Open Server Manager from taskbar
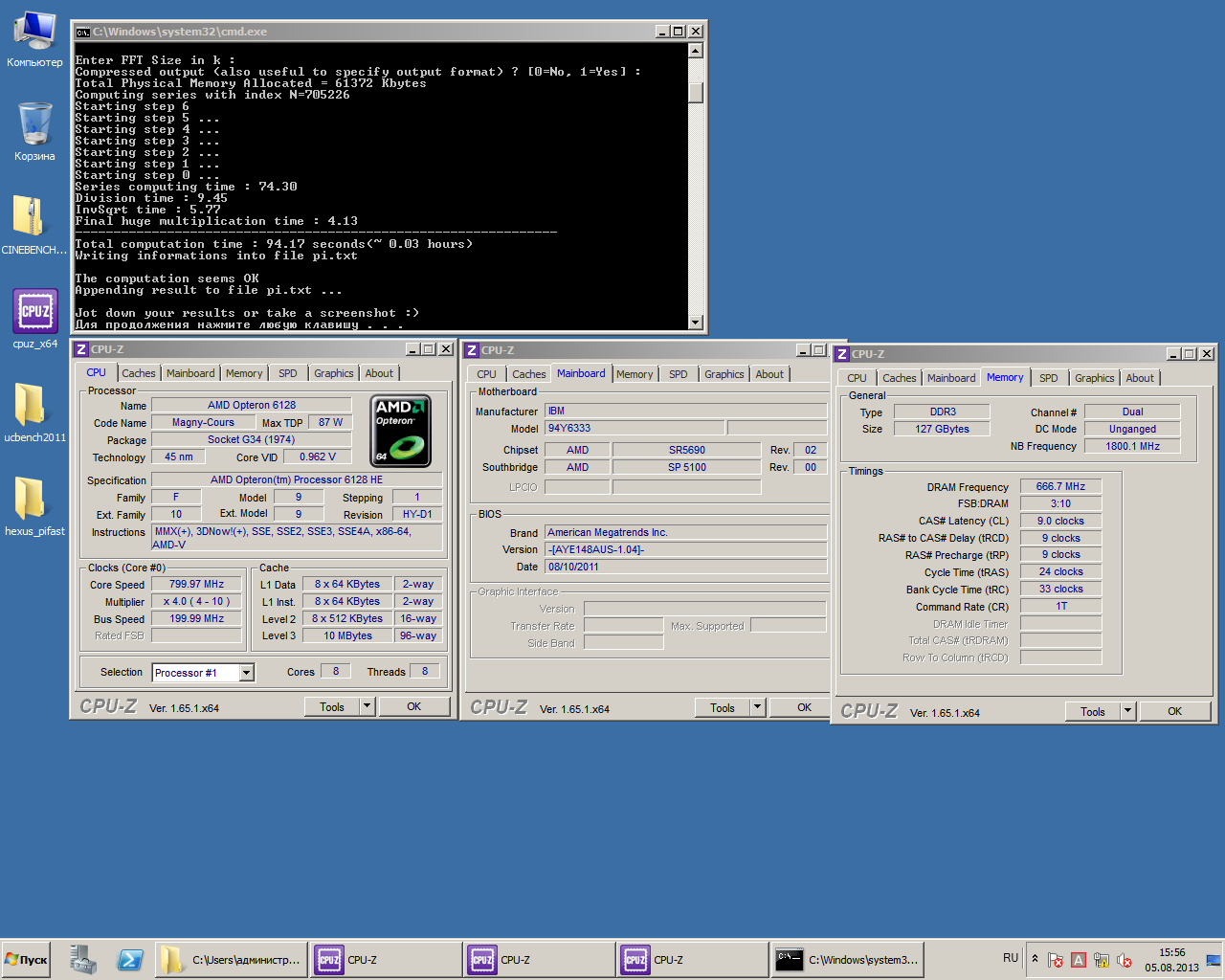The image size is (1225, 980). pyautogui.click(x=83, y=960)
